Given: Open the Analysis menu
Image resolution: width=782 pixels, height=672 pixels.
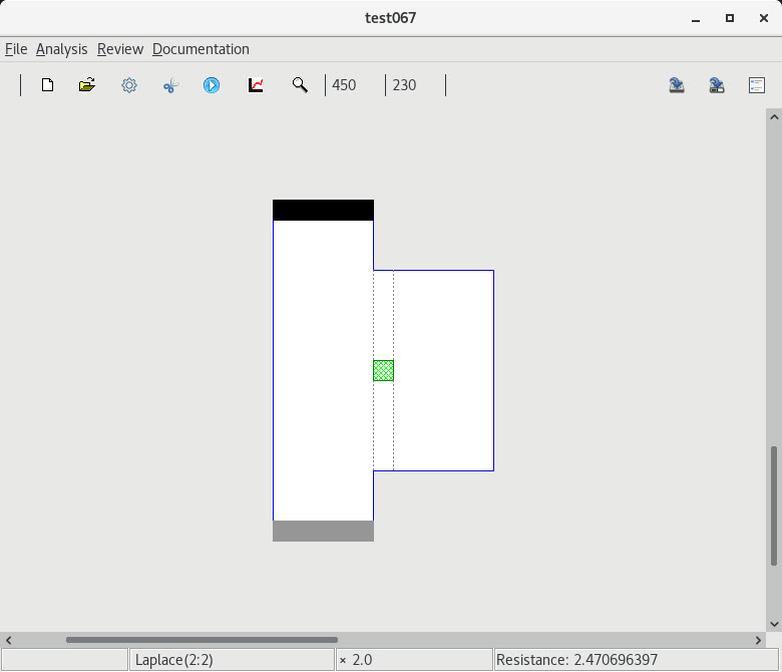Looking at the screenshot, I should click(x=61, y=49).
